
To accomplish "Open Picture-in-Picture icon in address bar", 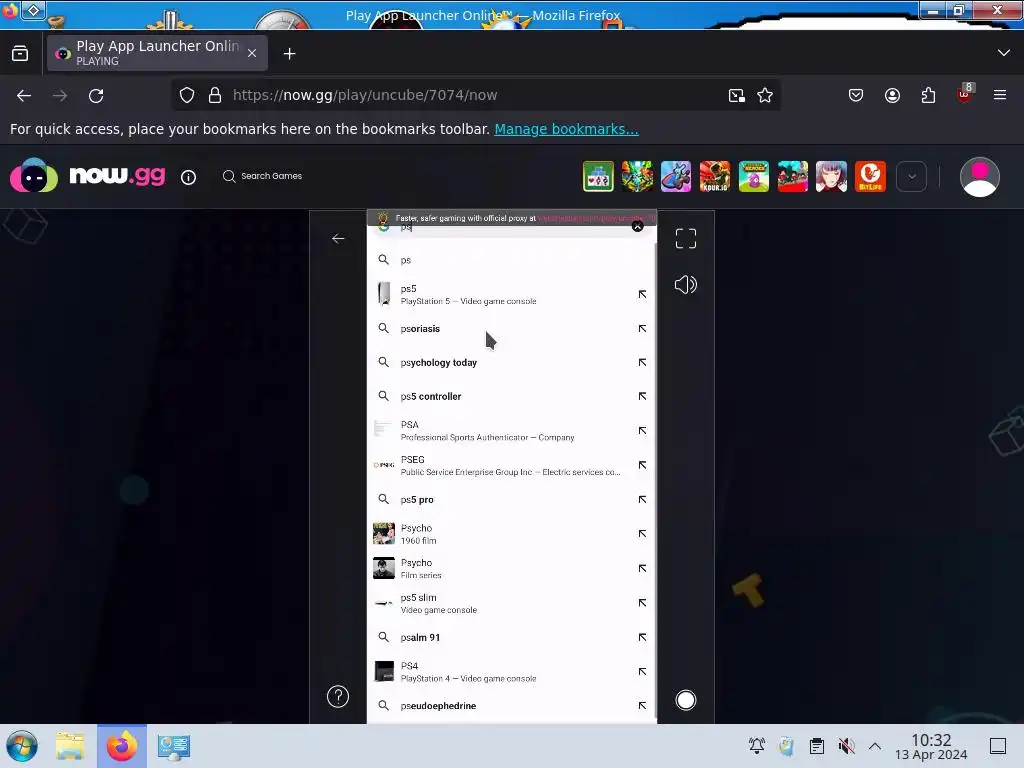I will 737,95.
